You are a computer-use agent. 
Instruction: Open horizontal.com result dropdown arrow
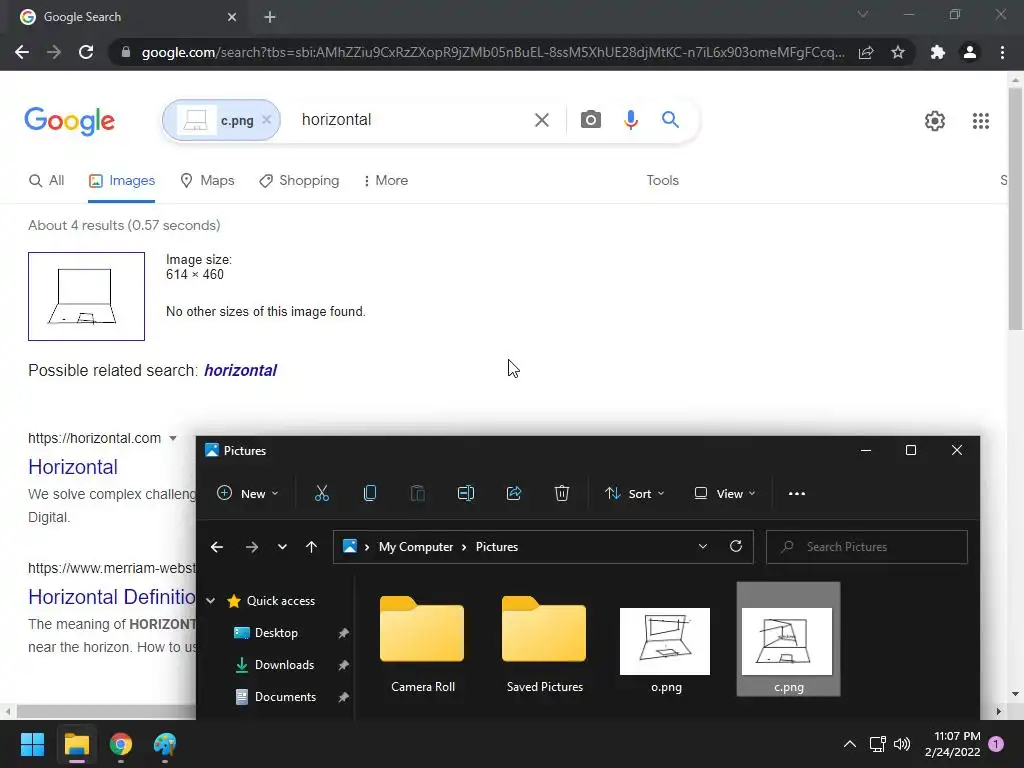pos(172,438)
